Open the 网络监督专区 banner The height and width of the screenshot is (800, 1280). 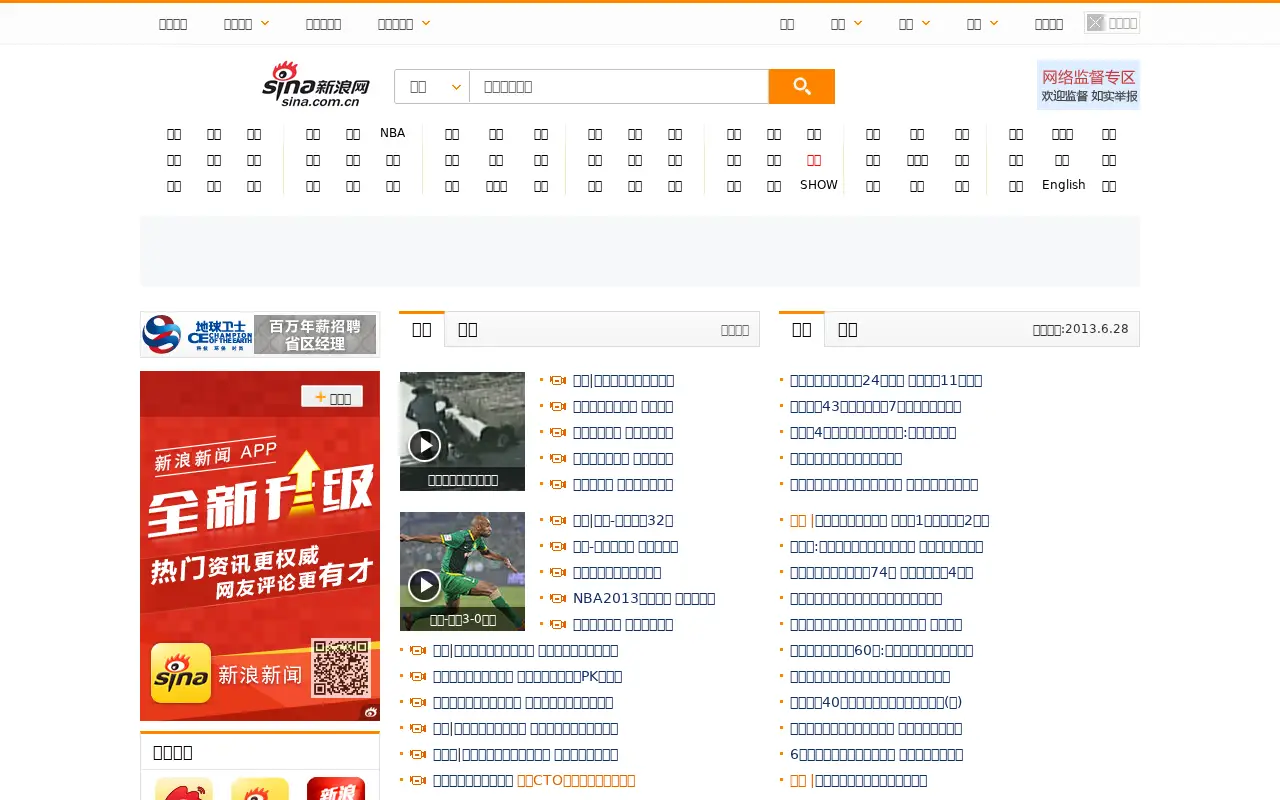tap(1088, 85)
